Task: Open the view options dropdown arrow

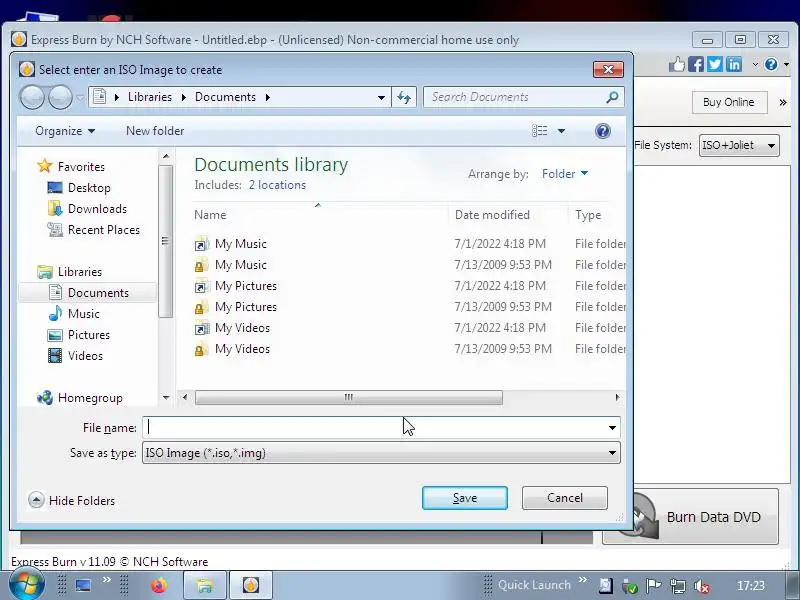Action: 561,131
